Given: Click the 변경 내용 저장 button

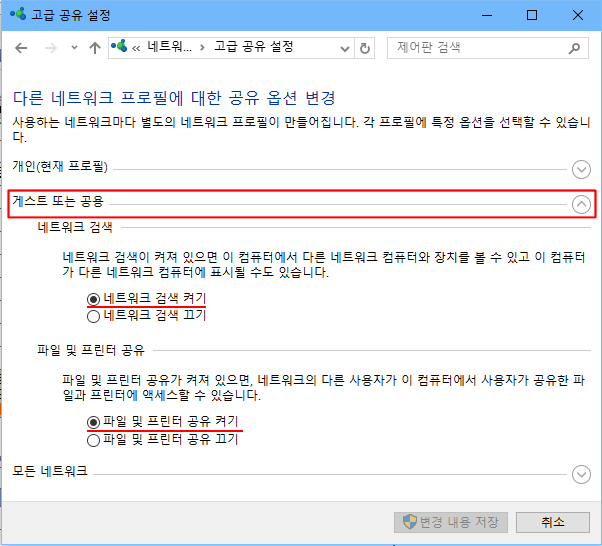Looking at the screenshot, I should tap(451, 522).
